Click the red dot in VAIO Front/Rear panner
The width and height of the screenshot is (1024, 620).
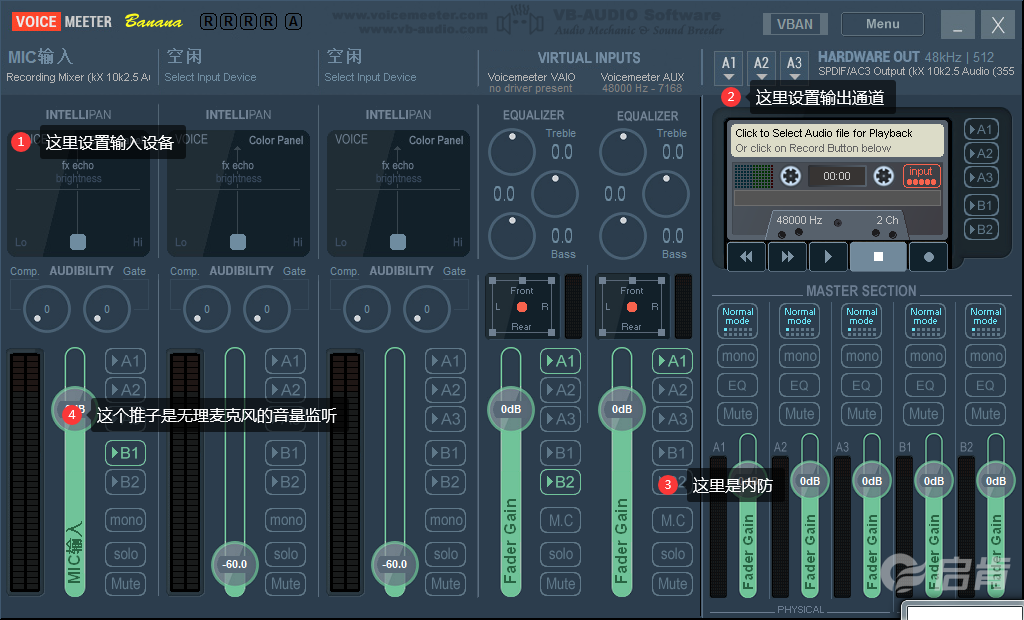pos(521,307)
